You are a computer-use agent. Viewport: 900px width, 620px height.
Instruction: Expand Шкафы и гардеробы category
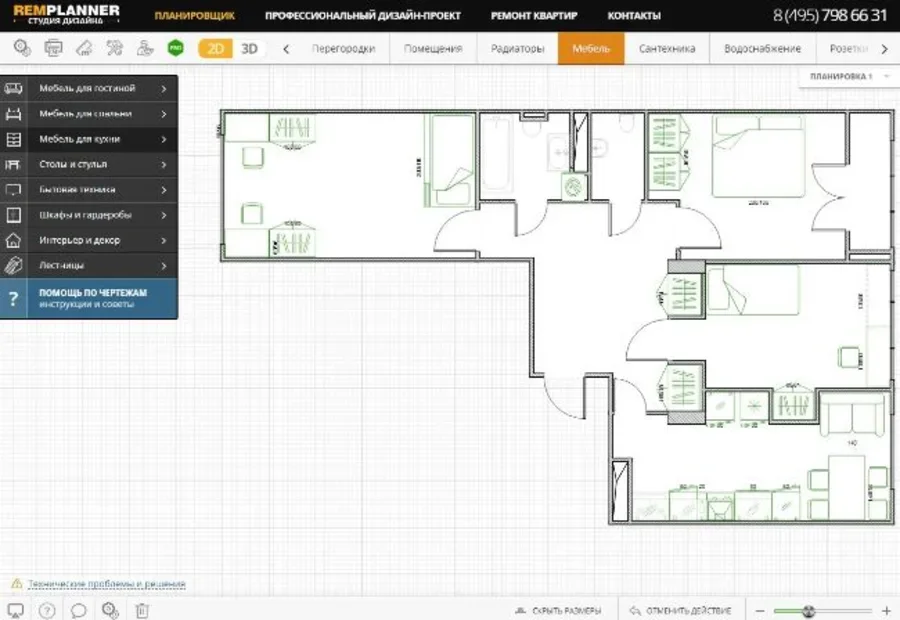click(x=88, y=215)
